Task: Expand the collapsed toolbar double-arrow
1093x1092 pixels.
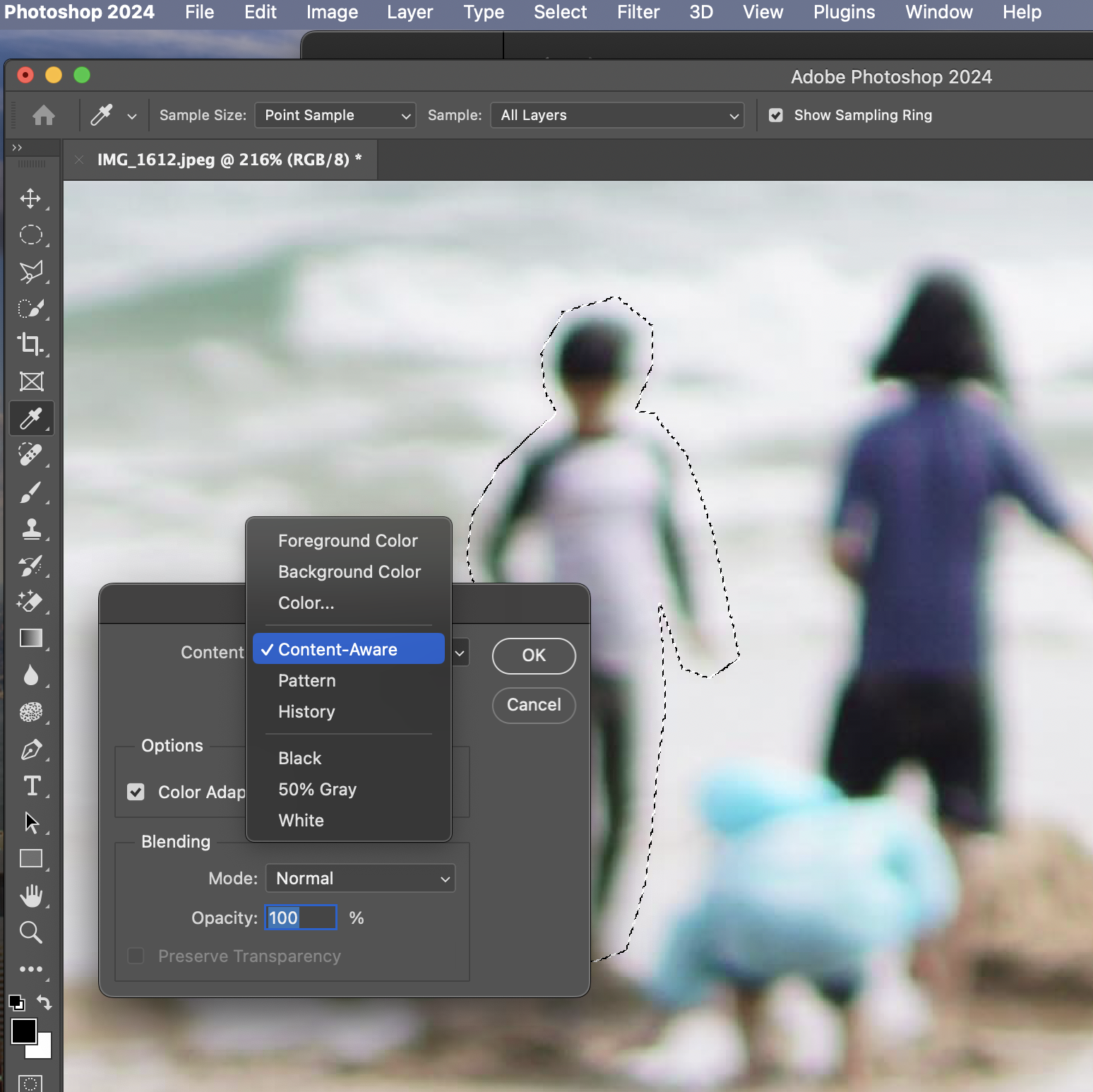Action: click(x=17, y=147)
